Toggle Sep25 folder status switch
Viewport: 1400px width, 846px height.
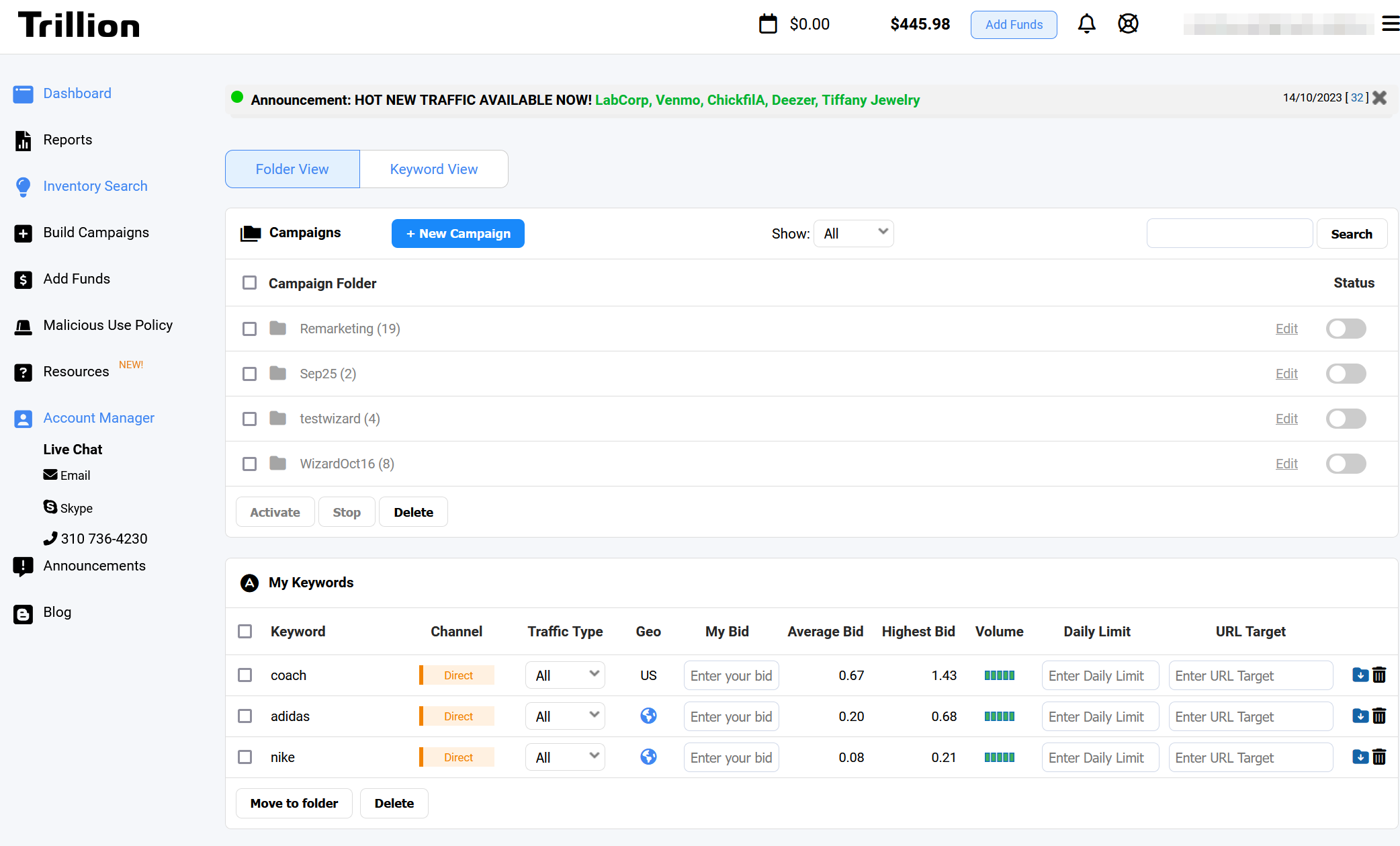[1346, 374]
